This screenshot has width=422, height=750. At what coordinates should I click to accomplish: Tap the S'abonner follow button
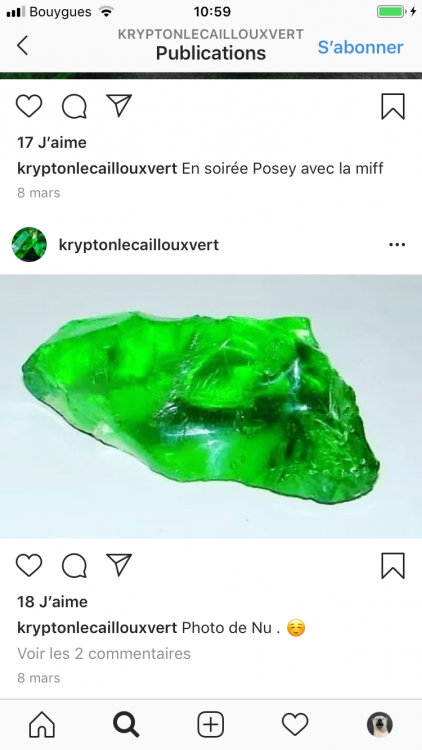coord(360,47)
